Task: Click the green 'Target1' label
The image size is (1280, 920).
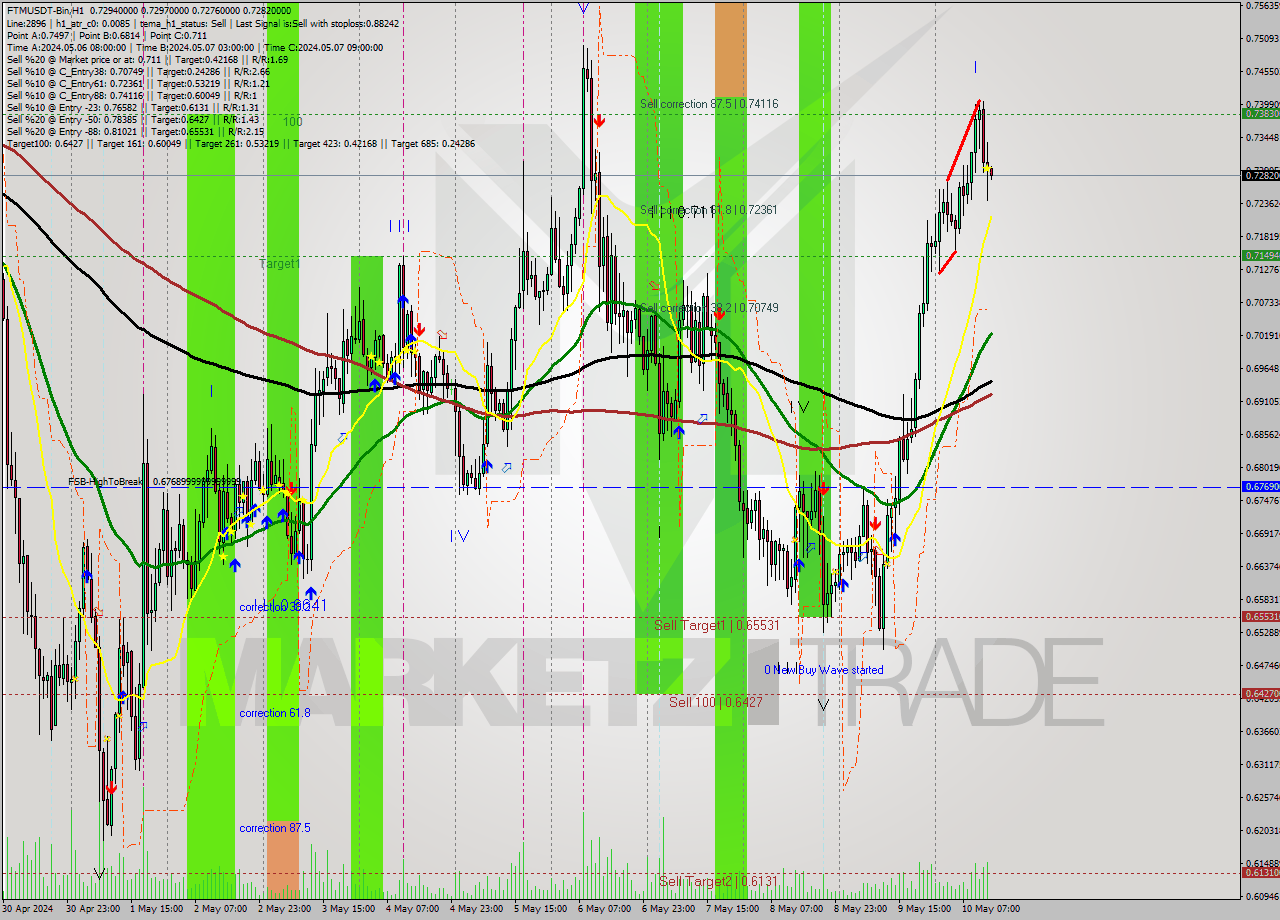Action: (279, 264)
